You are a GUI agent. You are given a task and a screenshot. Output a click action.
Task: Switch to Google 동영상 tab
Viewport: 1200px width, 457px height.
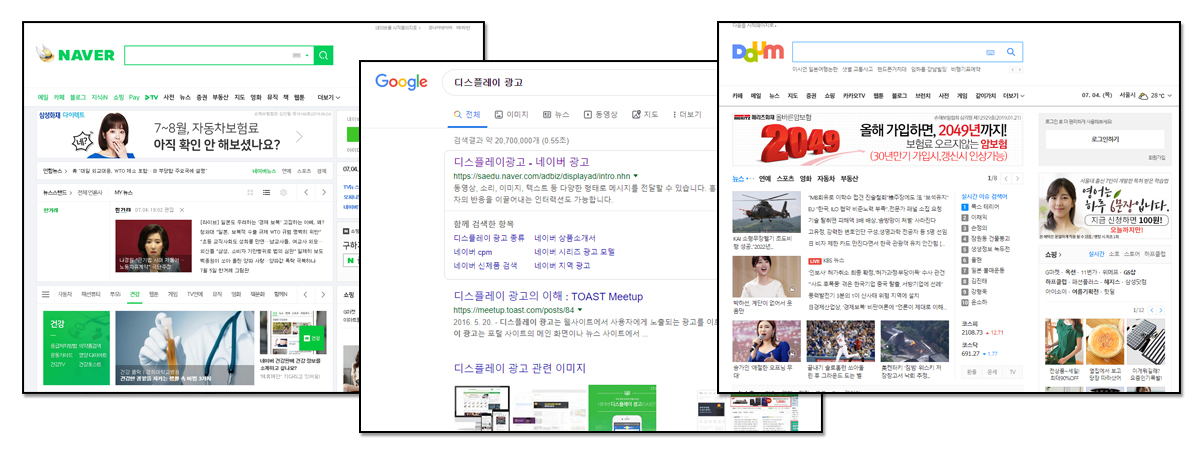pos(601,115)
